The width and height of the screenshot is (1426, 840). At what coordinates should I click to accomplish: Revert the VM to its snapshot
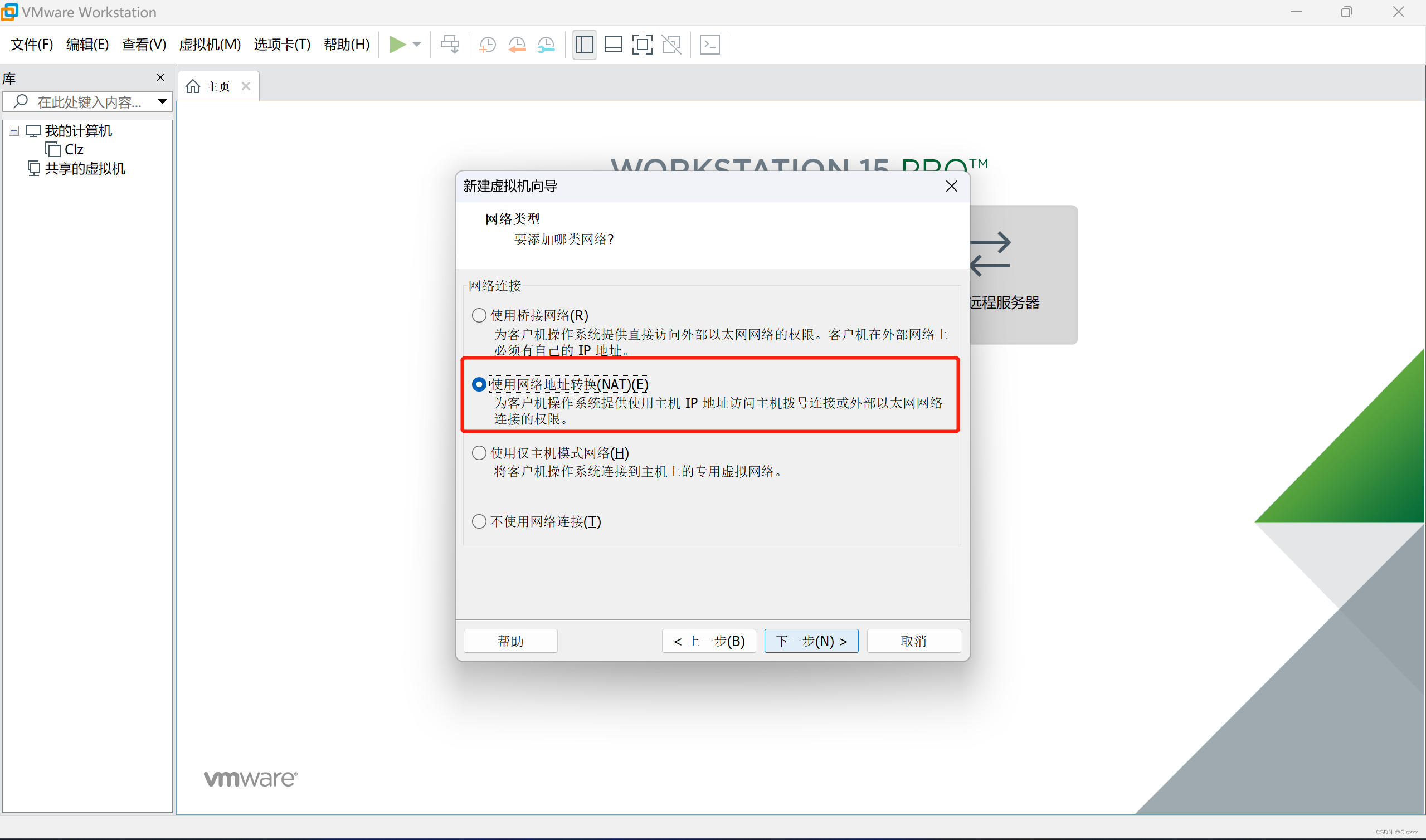[516, 45]
